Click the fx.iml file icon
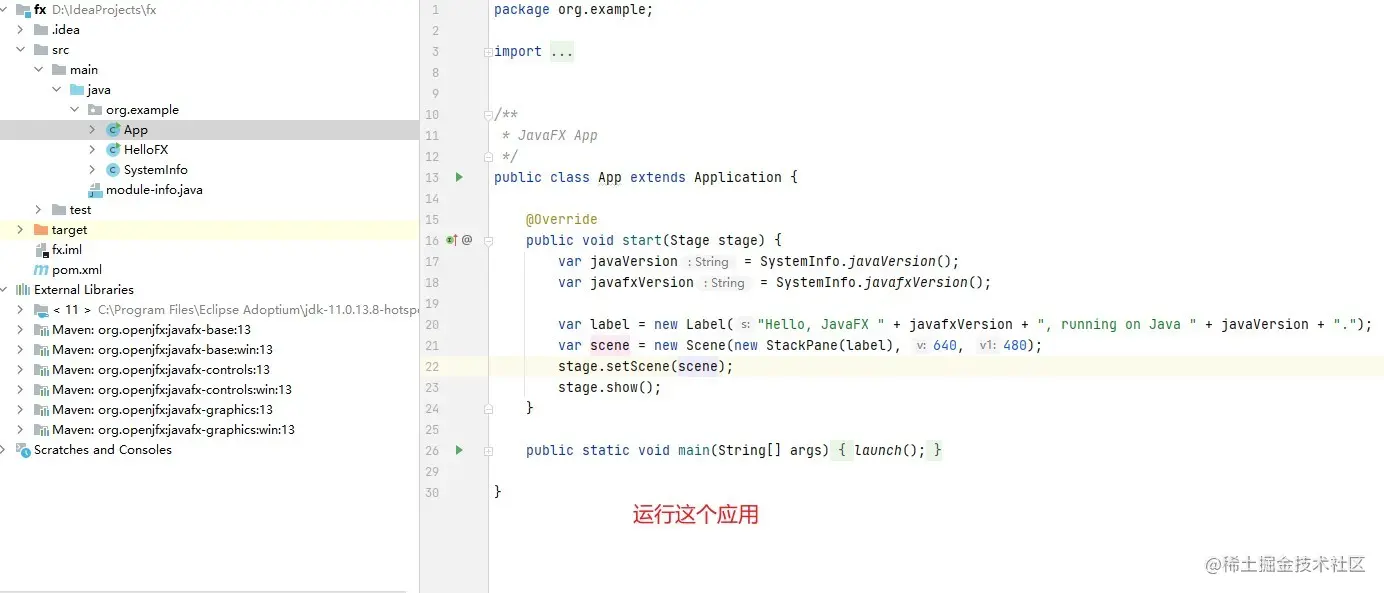The image size is (1384, 593). [41, 250]
